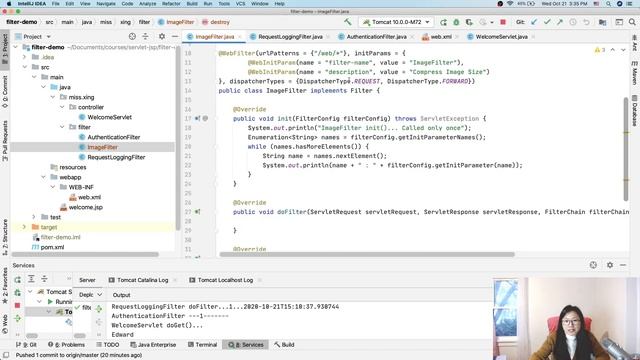Viewport: 640px width, 360px height.
Task: Select pom.xml in project tree
Action: (52, 247)
